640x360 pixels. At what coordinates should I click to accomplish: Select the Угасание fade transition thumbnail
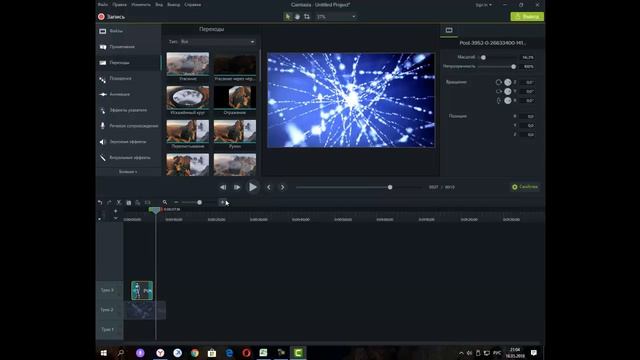(x=188, y=64)
